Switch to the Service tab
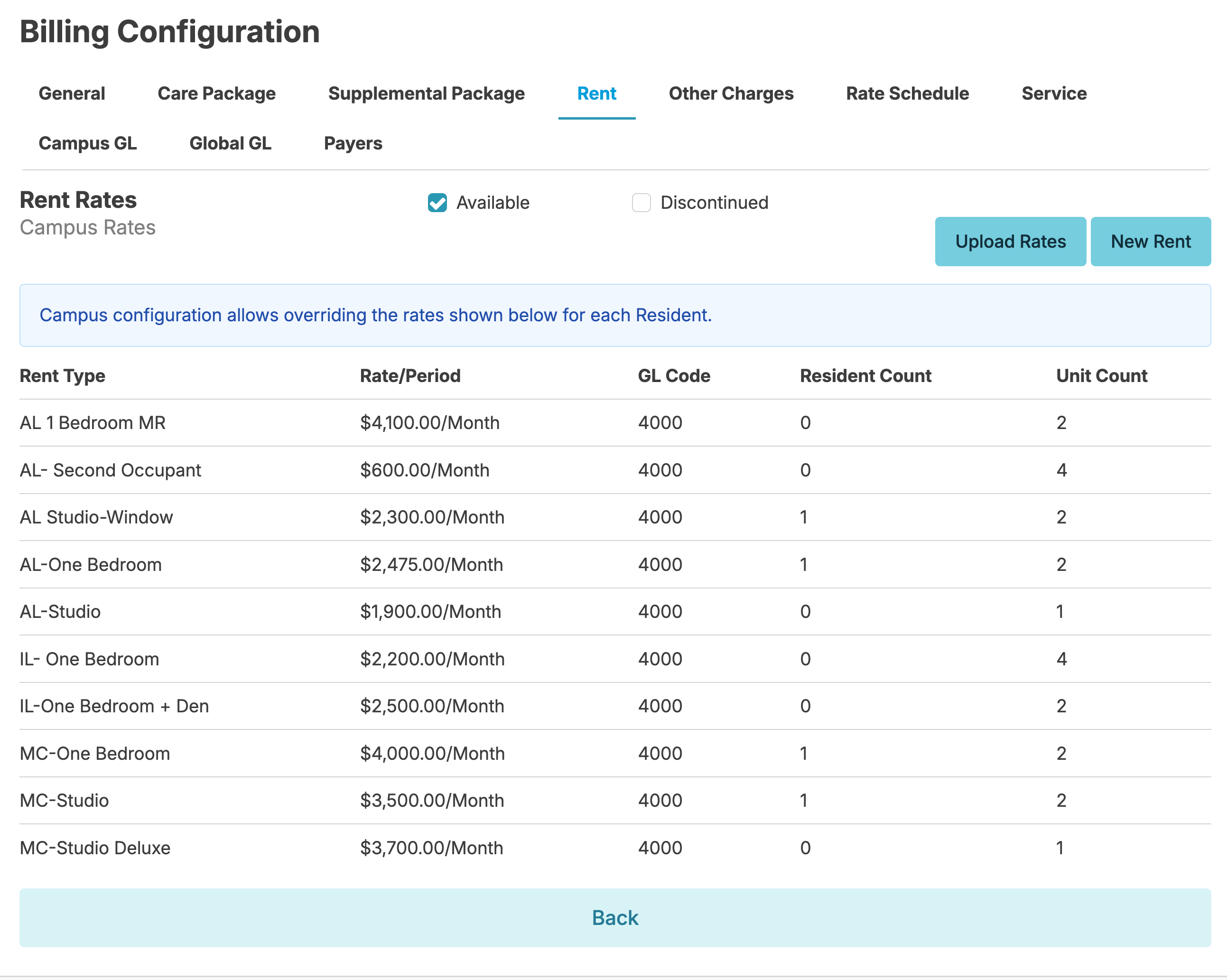Viewport: 1227px width, 980px height. pyautogui.click(x=1054, y=93)
